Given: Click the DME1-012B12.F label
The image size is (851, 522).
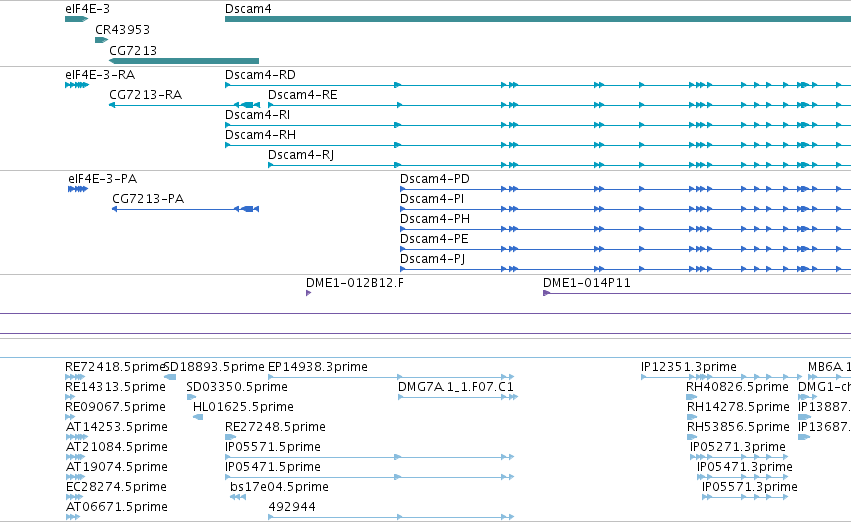Looking at the screenshot, I should click(355, 283).
